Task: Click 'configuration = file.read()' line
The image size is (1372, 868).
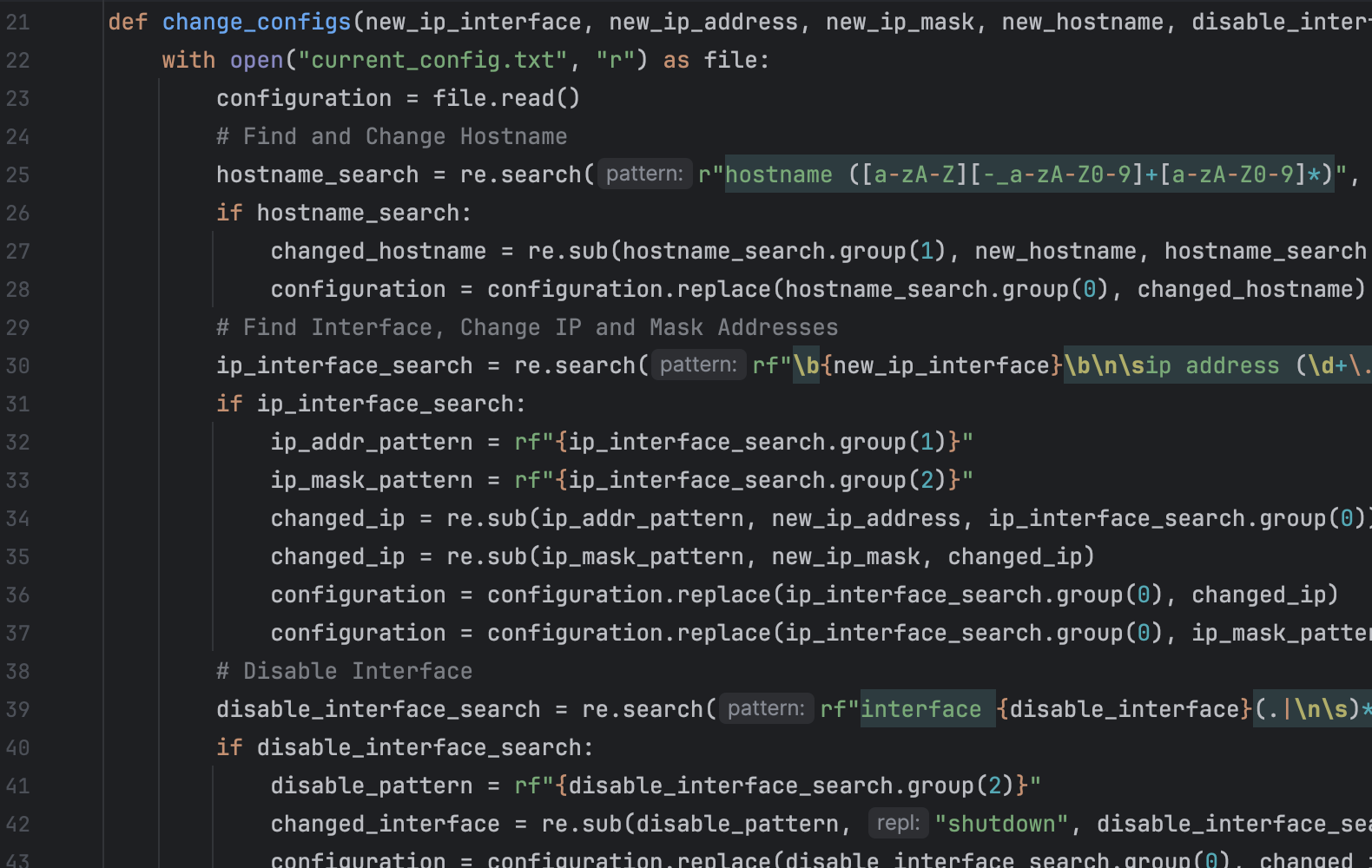Action: tap(398, 98)
